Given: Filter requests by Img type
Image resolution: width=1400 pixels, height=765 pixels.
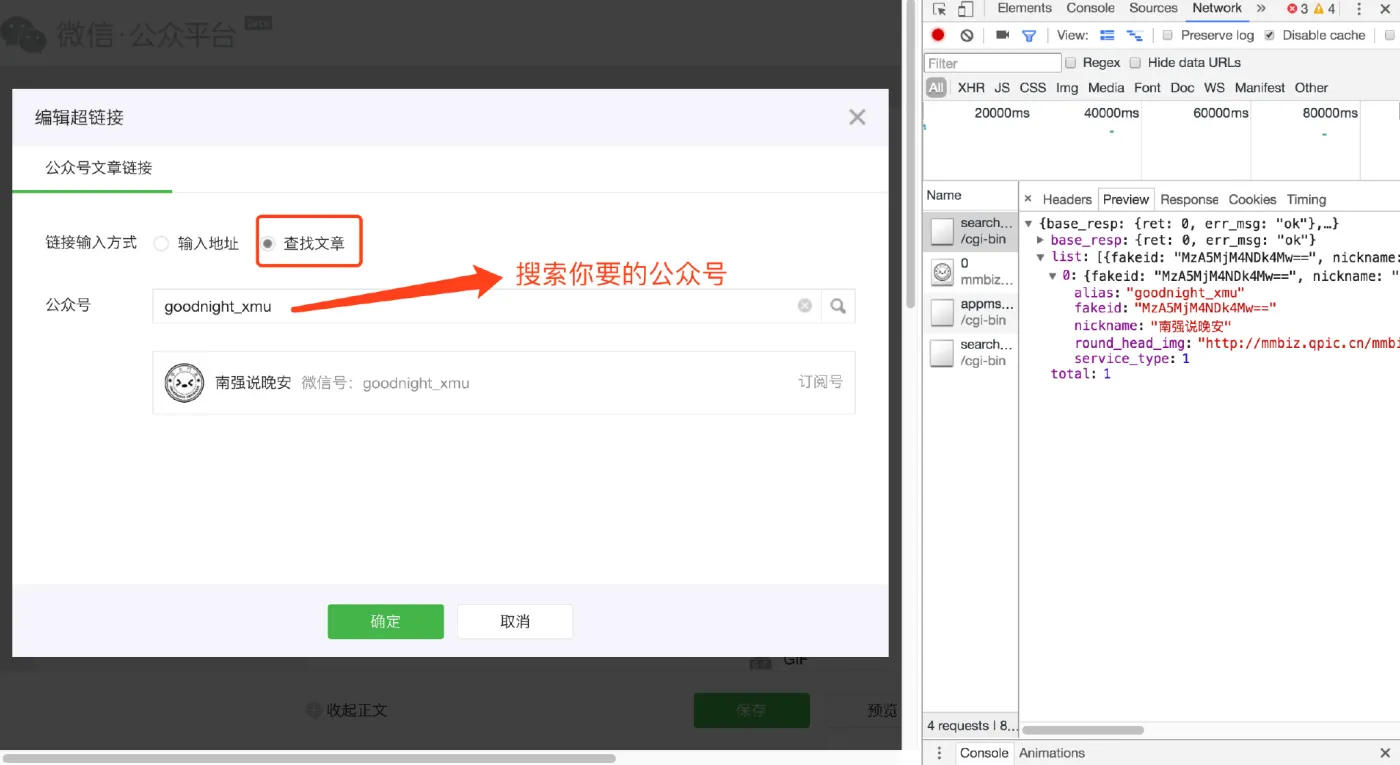Looking at the screenshot, I should tap(1067, 88).
